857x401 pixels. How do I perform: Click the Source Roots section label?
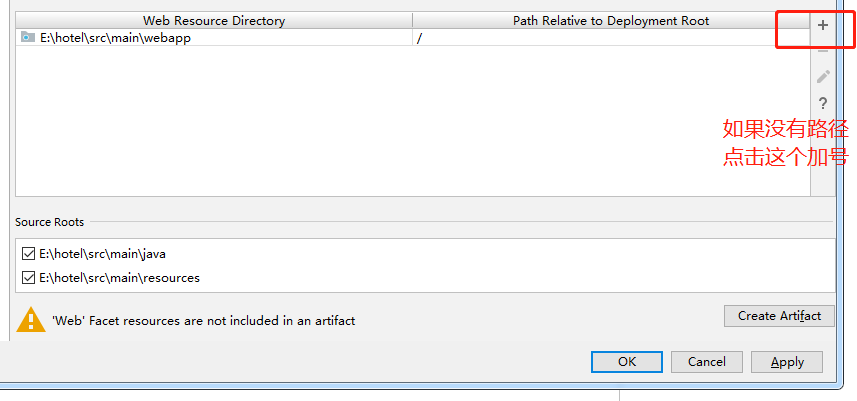50,222
